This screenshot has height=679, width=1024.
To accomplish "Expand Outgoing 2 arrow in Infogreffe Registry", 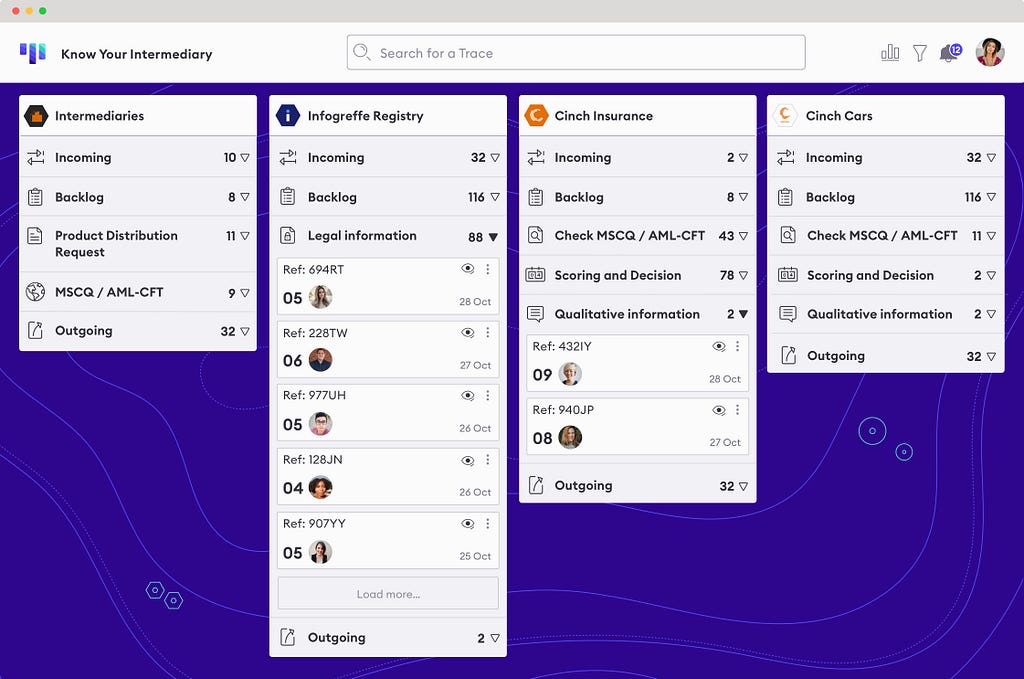I will click(x=494, y=638).
